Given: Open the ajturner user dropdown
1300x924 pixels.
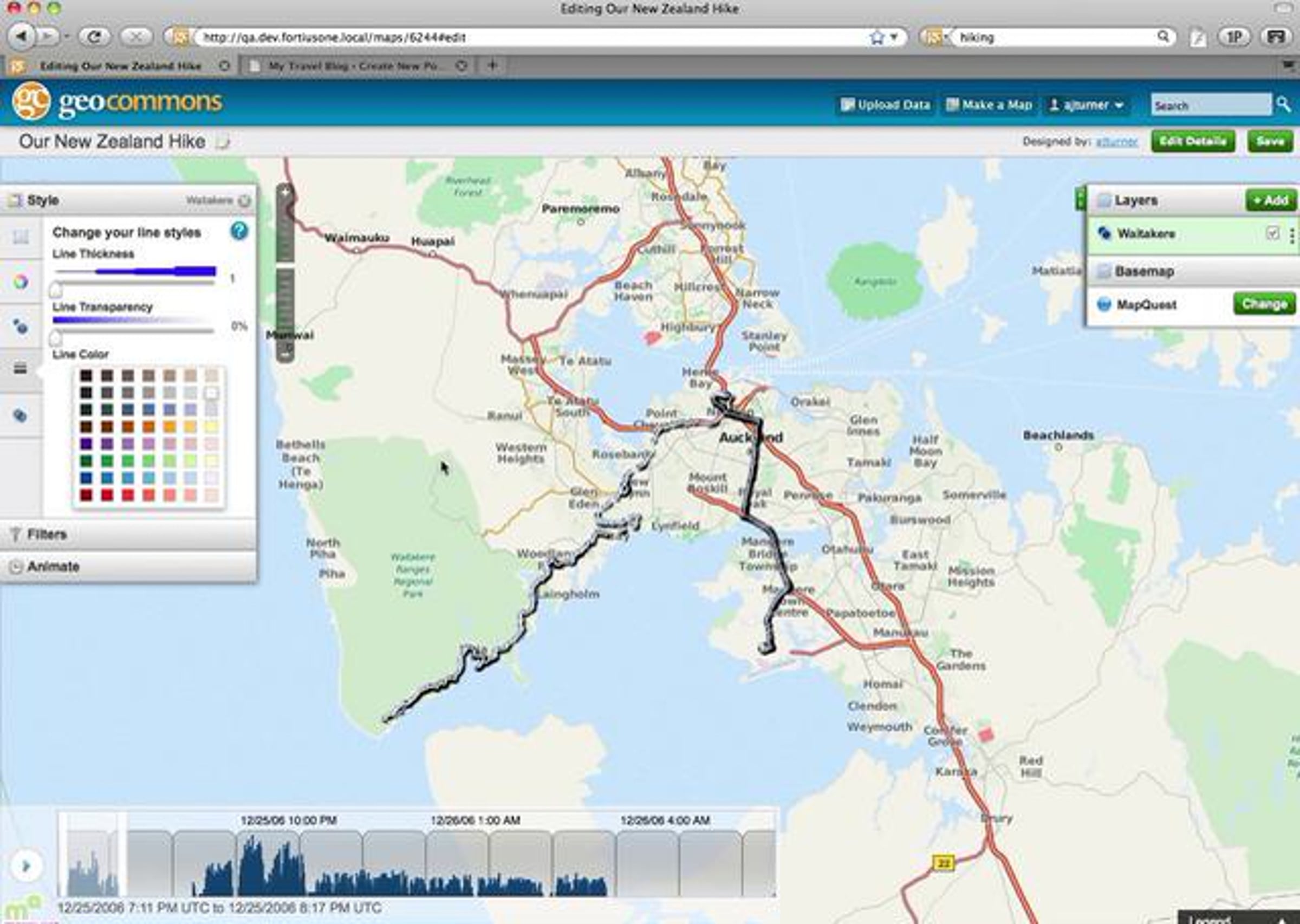Looking at the screenshot, I should click(x=1086, y=105).
